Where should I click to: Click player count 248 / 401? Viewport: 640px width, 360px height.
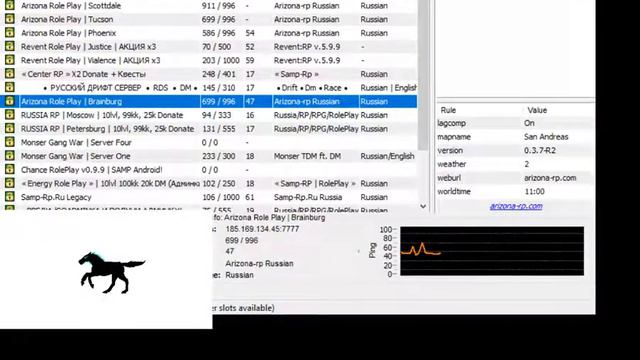click(x=218, y=74)
